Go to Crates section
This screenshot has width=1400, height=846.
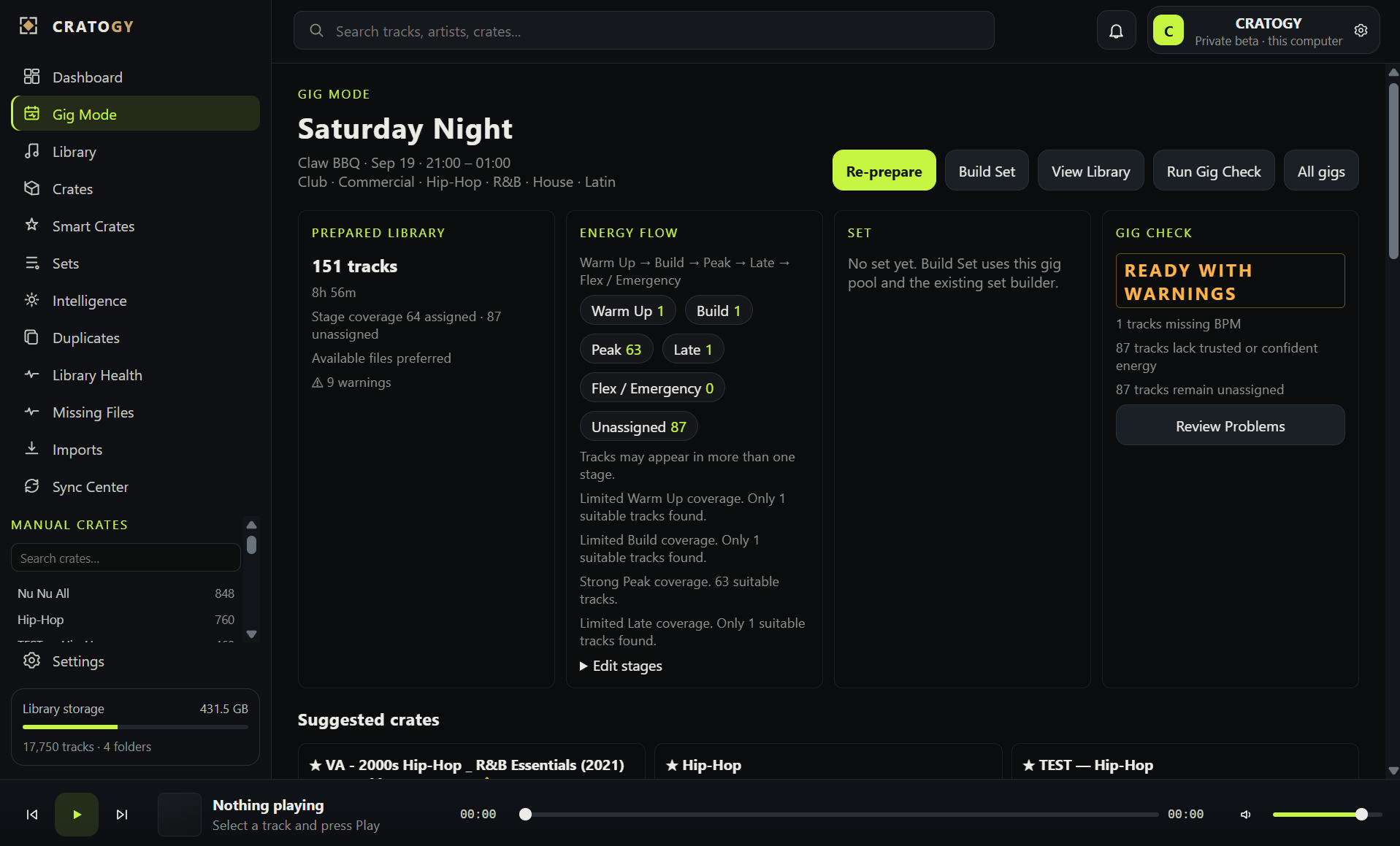(x=136, y=188)
